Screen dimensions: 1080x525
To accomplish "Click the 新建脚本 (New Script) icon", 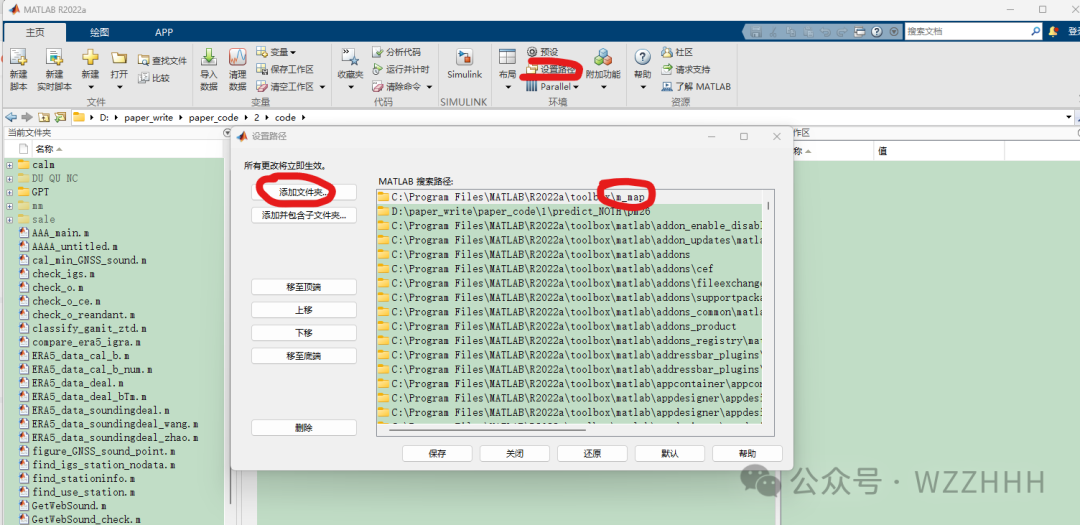I will point(19,58).
